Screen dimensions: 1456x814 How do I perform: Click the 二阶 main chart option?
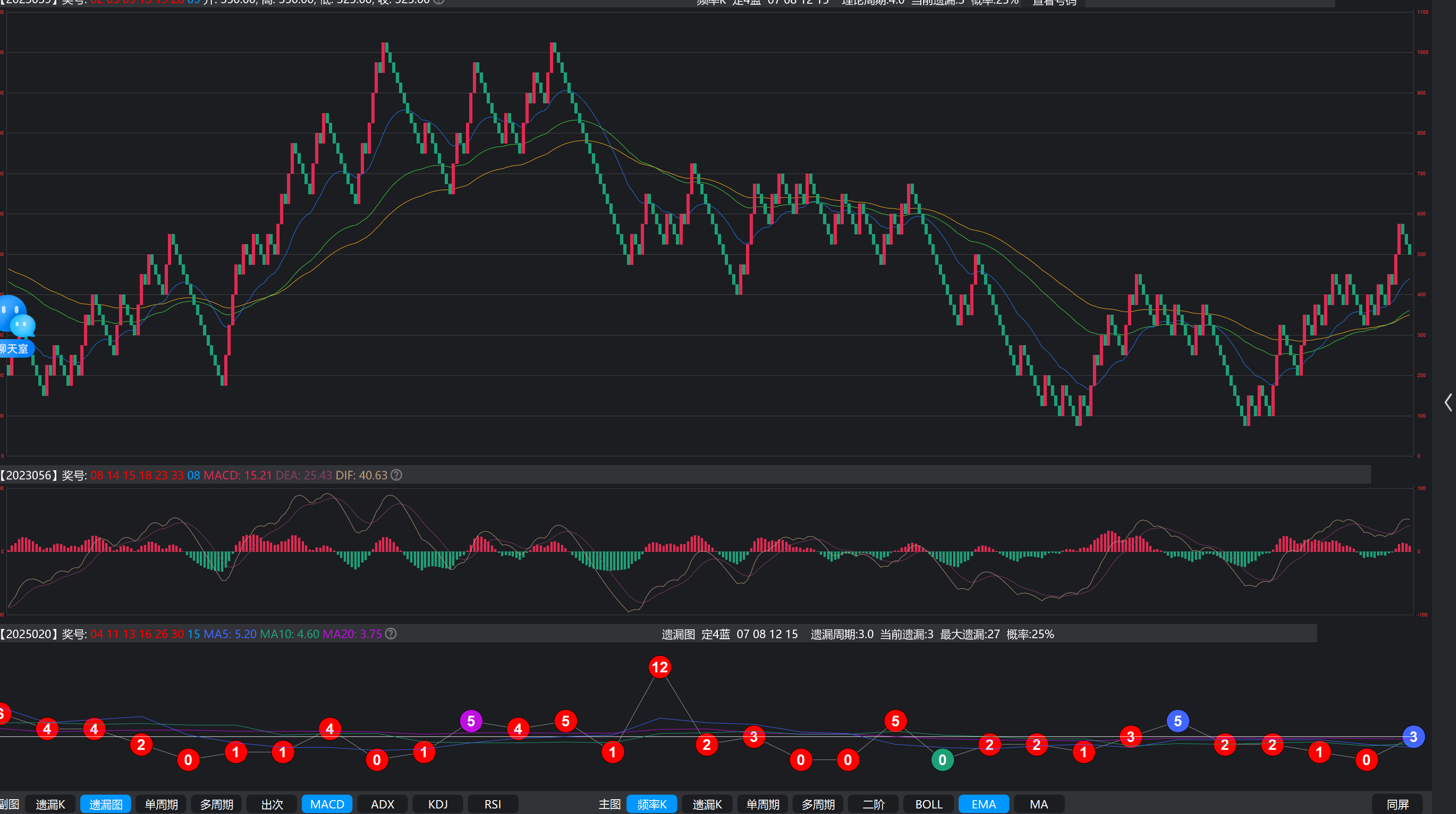click(873, 804)
